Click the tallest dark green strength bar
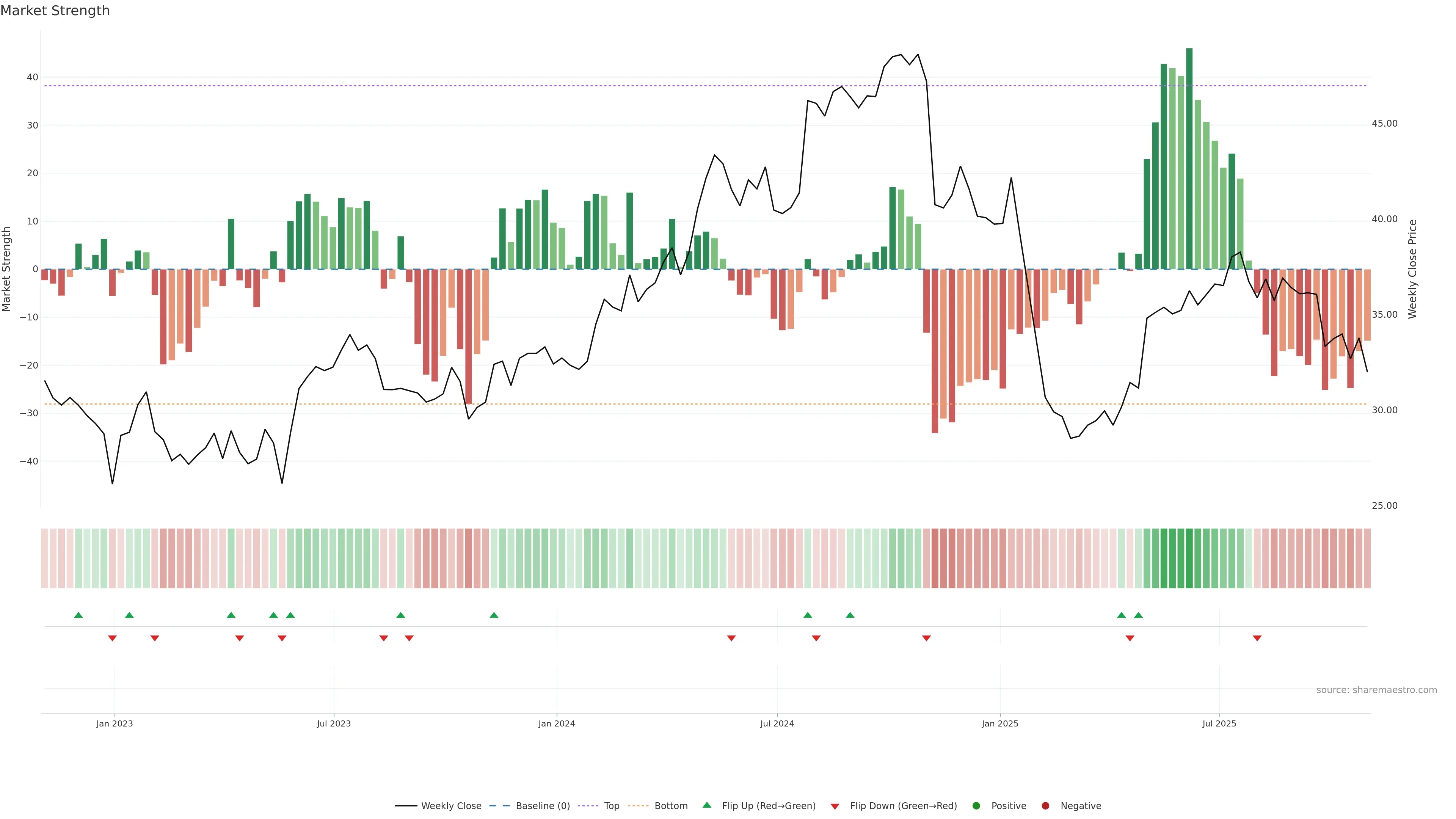Image resolution: width=1456 pixels, height=819 pixels. pyautogui.click(x=1189, y=158)
